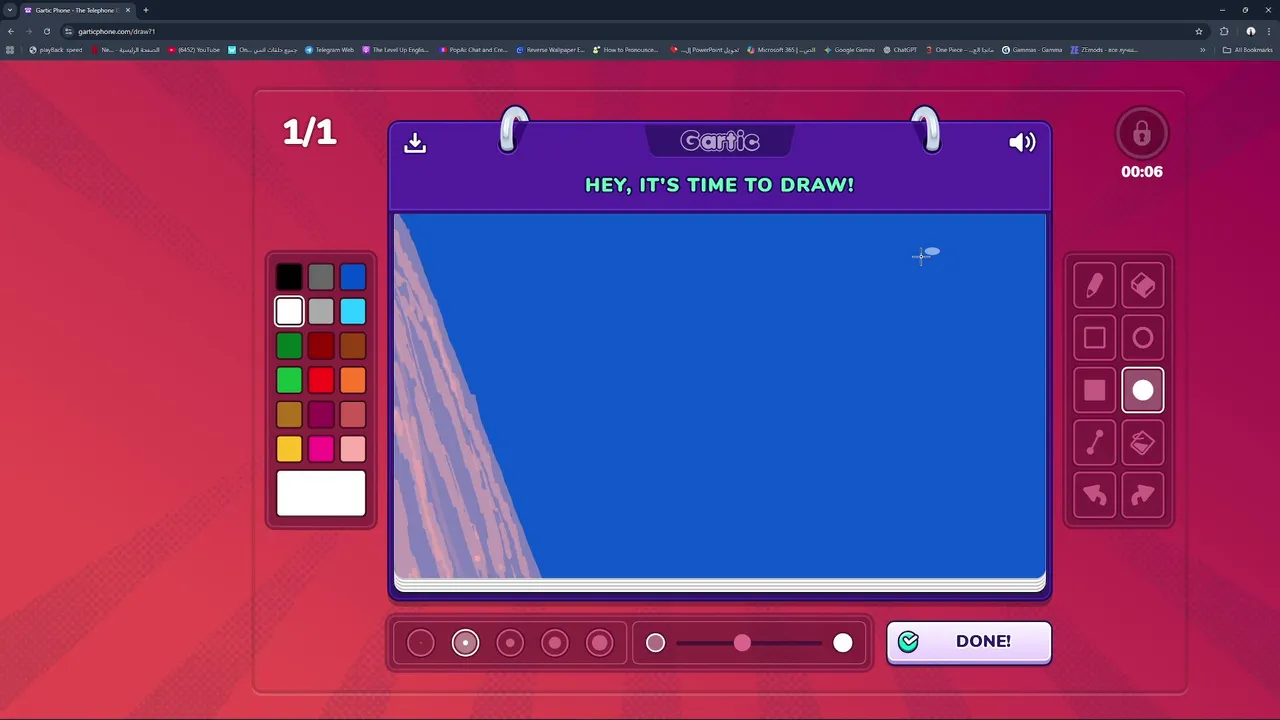Open the browser extensions menu
The image size is (1280, 720).
(x=1224, y=31)
